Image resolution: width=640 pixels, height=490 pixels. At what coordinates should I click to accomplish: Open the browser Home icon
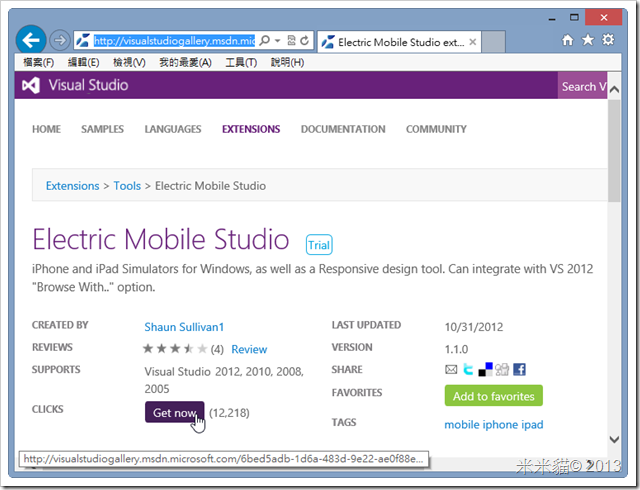(567, 40)
